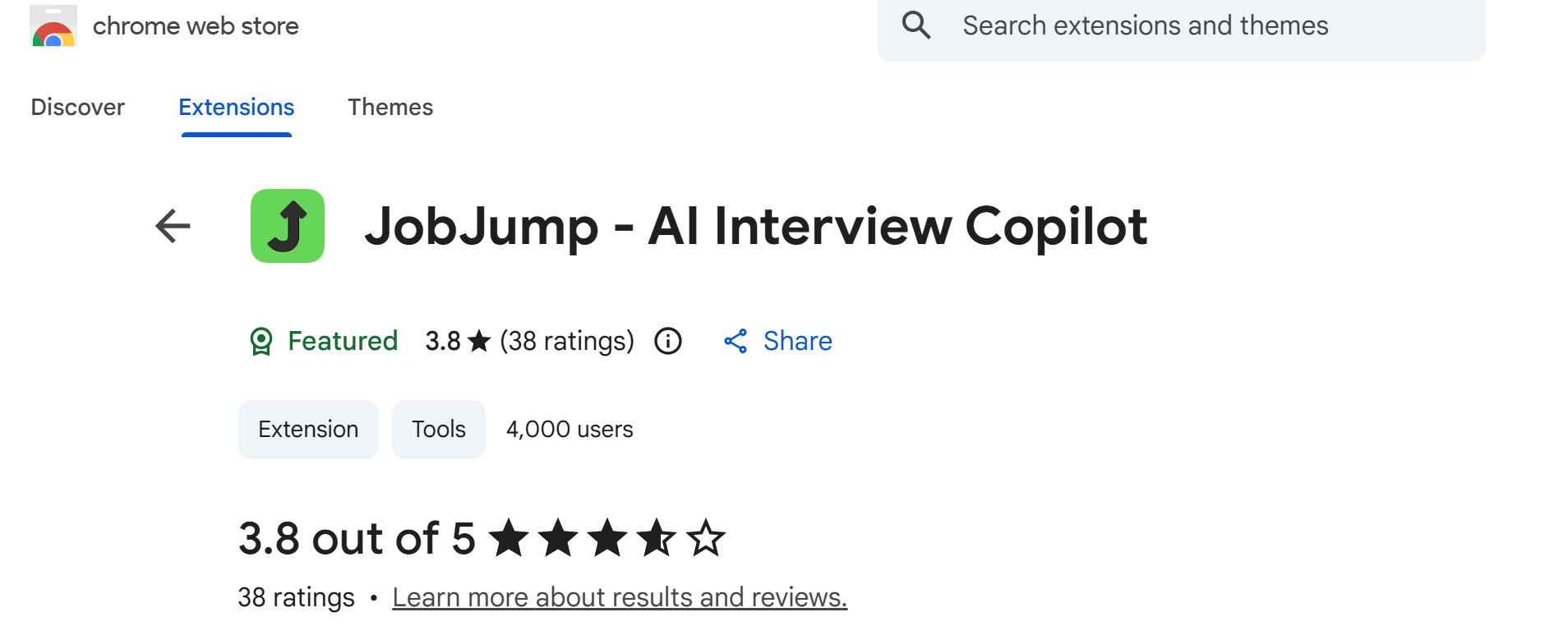Click the small star beside 3.8
This screenshot has height=626, width=1568.
click(x=479, y=341)
